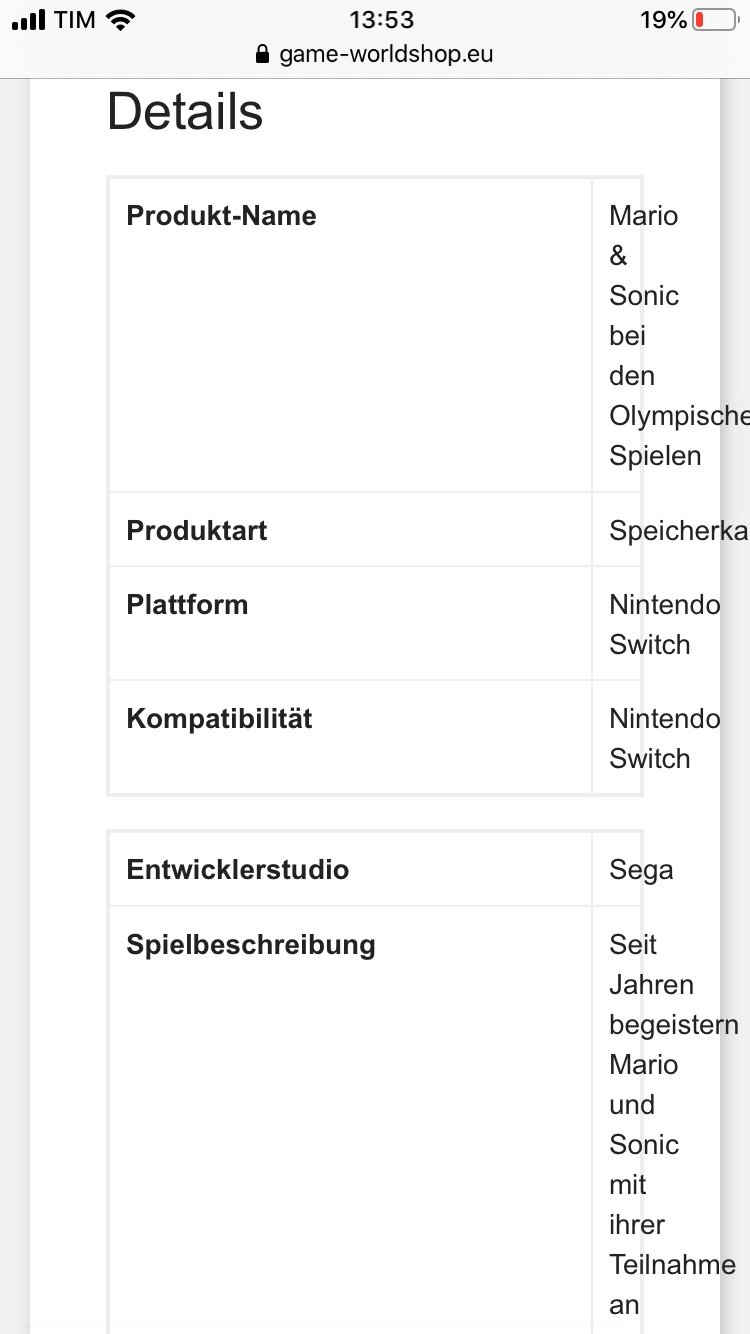This screenshot has width=750, height=1334.
Task: Tap the cellular signal strength icon
Action: click(x=29, y=20)
